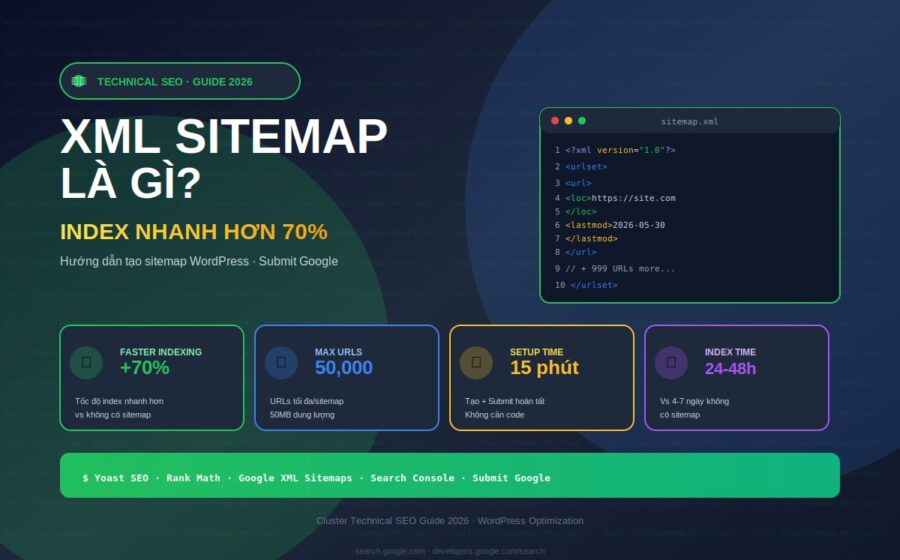Screen dimensions: 900x560
Task: Click the footer "Cluster Technical SEO Guide 2026" text
Action: pyautogui.click(x=393, y=521)
